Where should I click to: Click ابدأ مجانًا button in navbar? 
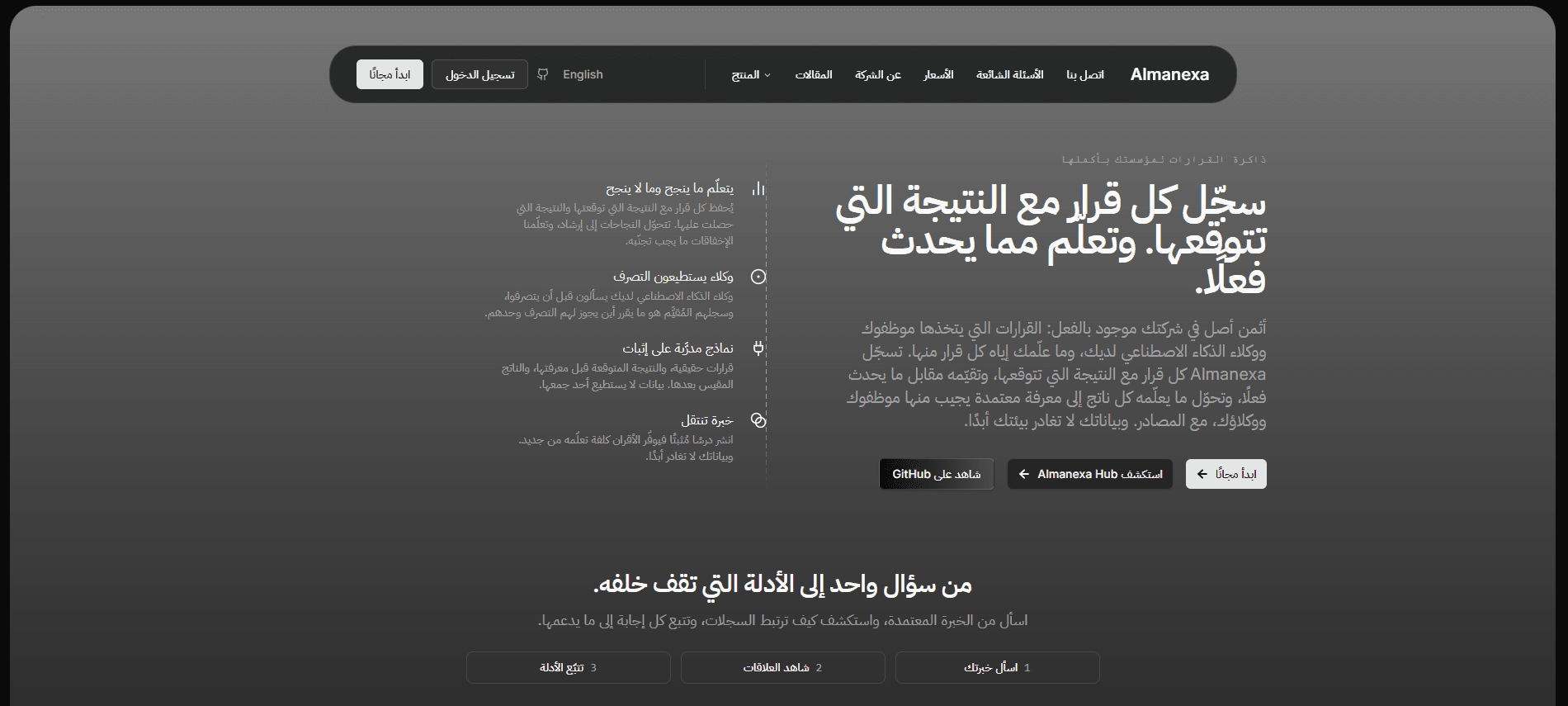tap(390, 74)
